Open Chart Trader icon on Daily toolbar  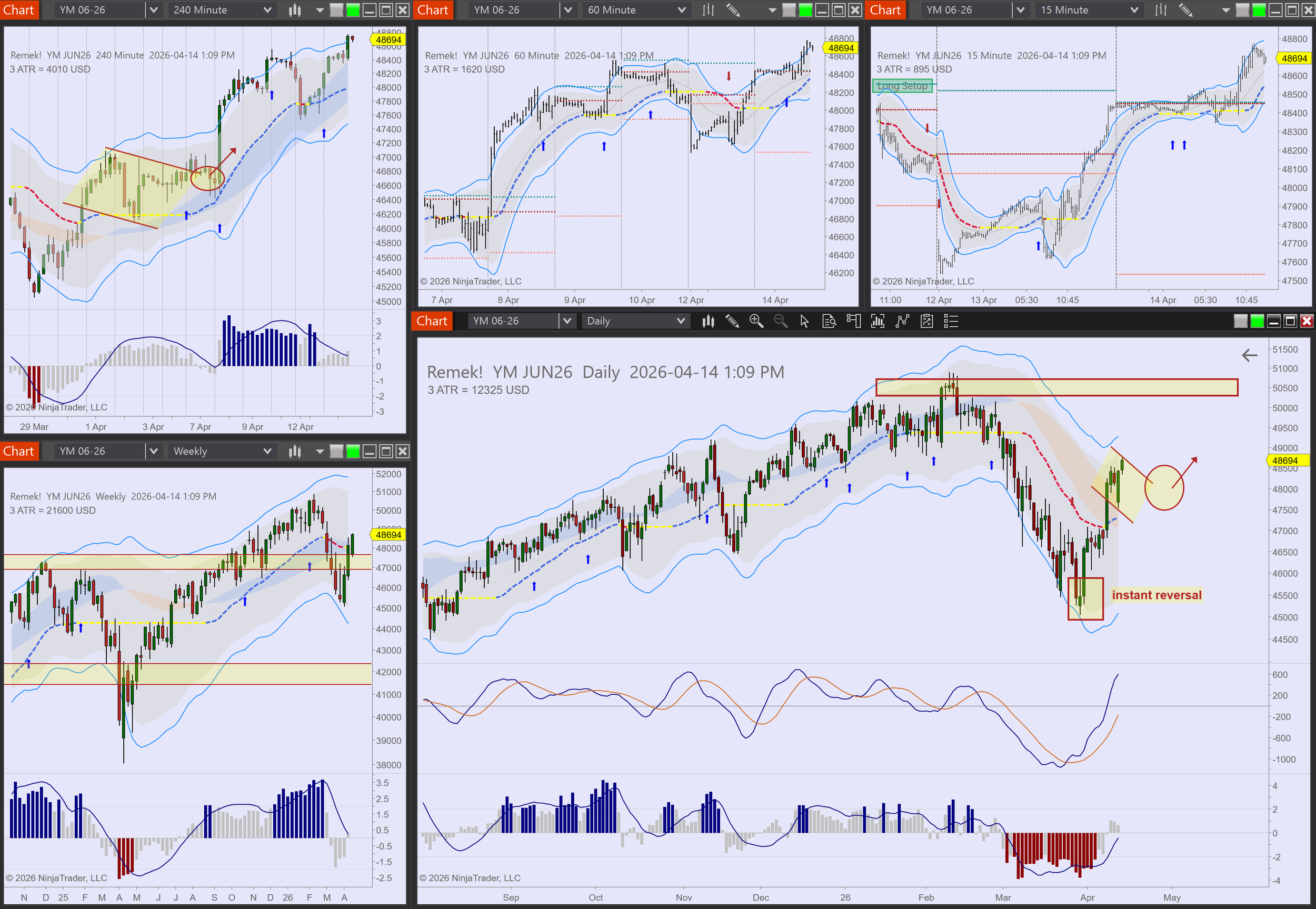point(853,321)
